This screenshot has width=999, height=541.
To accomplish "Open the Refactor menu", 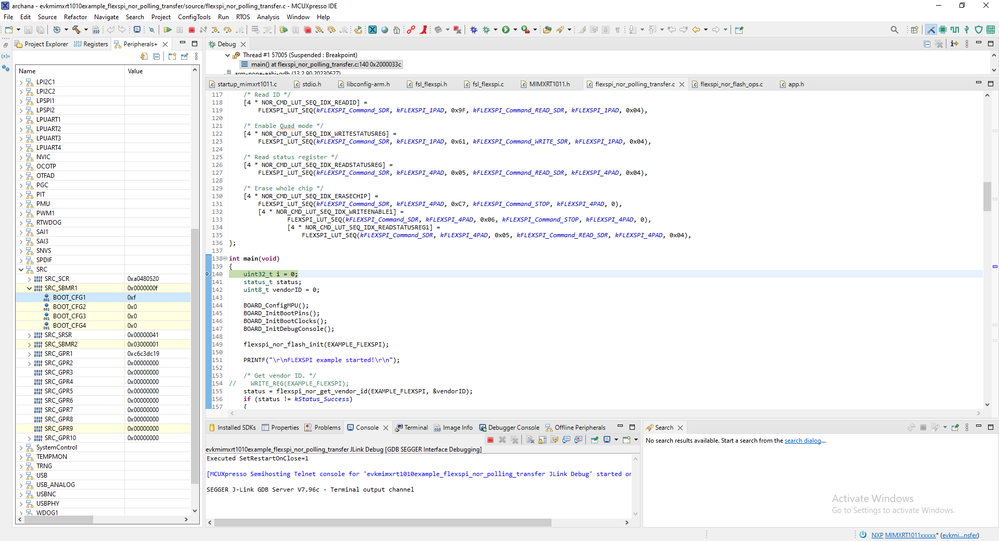I will [x=75, y=17].
